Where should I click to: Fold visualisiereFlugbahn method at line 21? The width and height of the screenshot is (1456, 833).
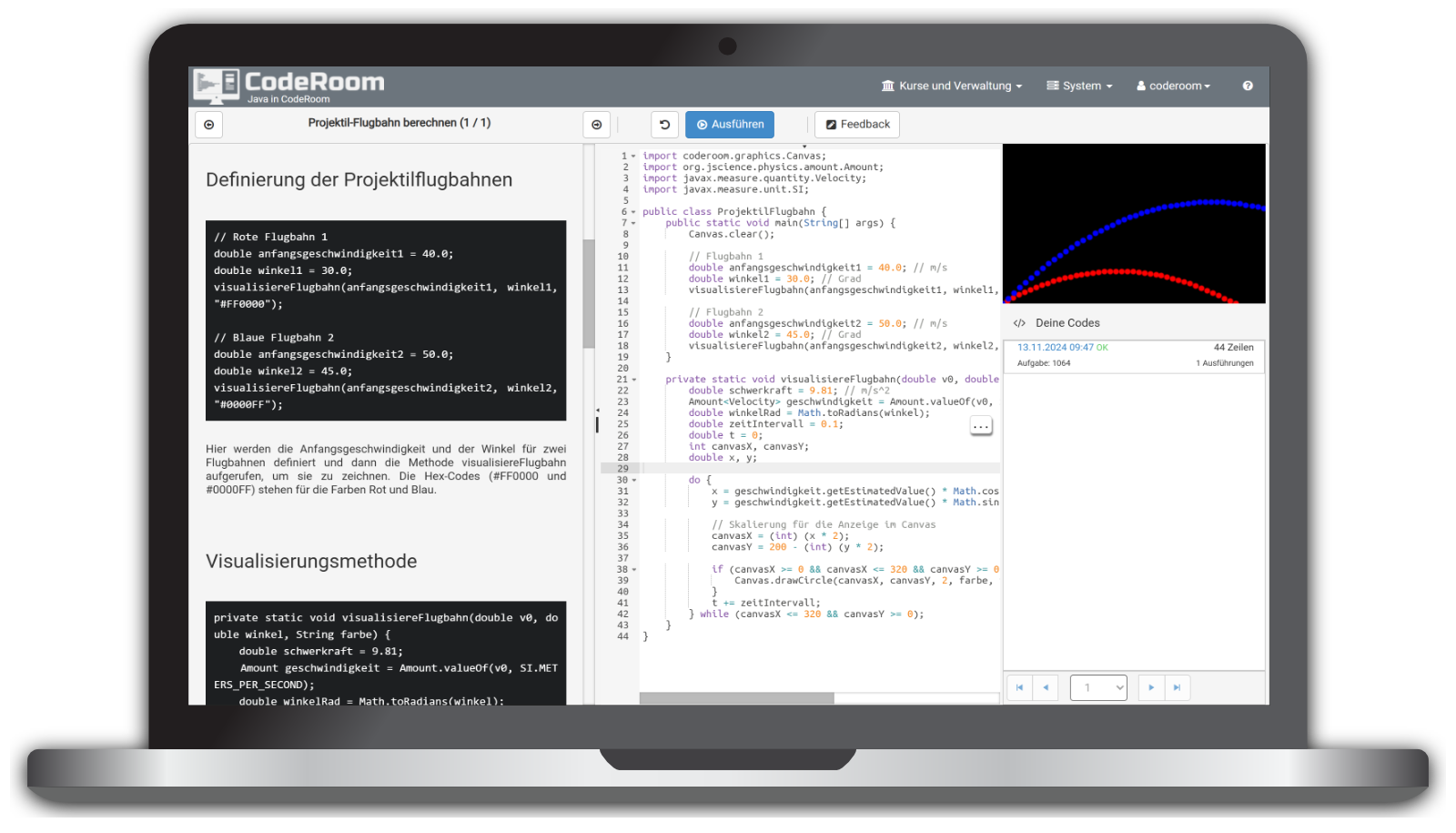(x=633, y=380)
